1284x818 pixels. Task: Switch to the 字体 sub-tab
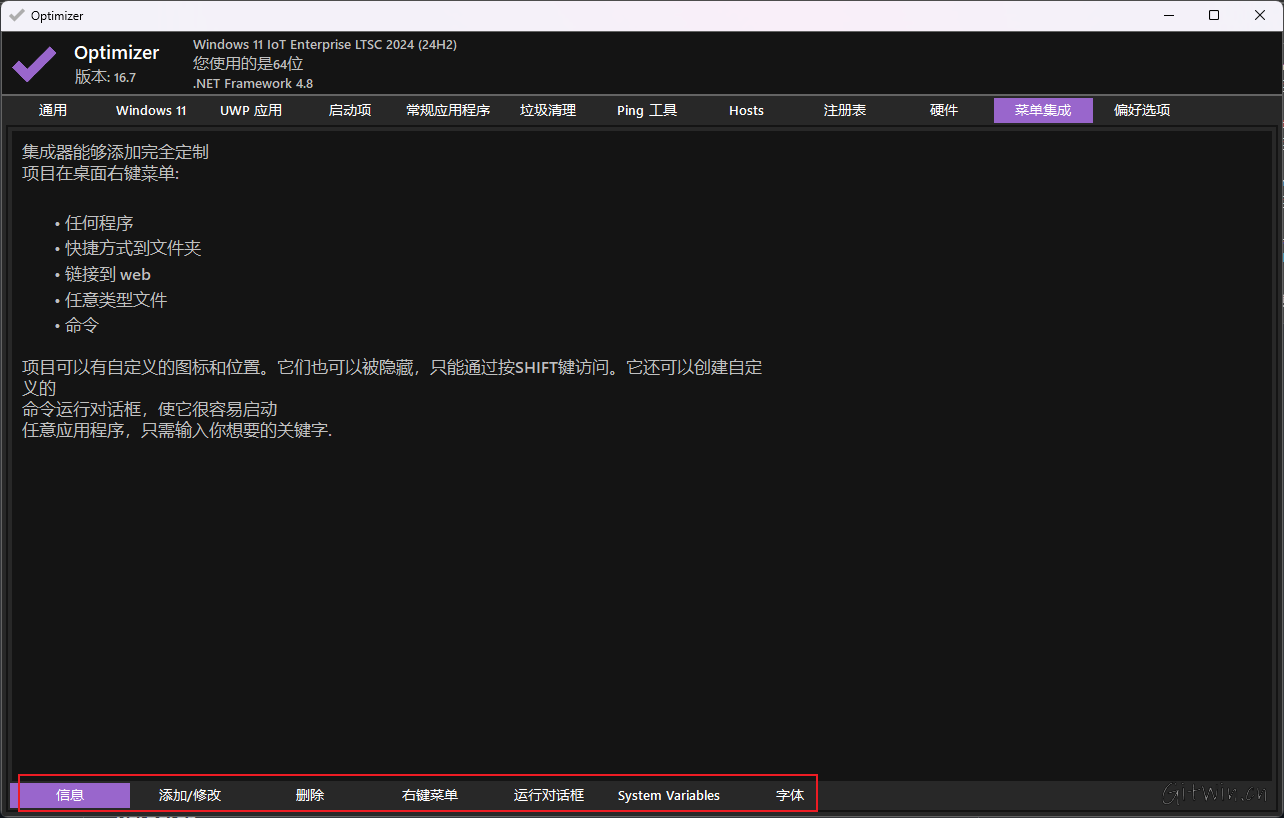coord(789,795)
